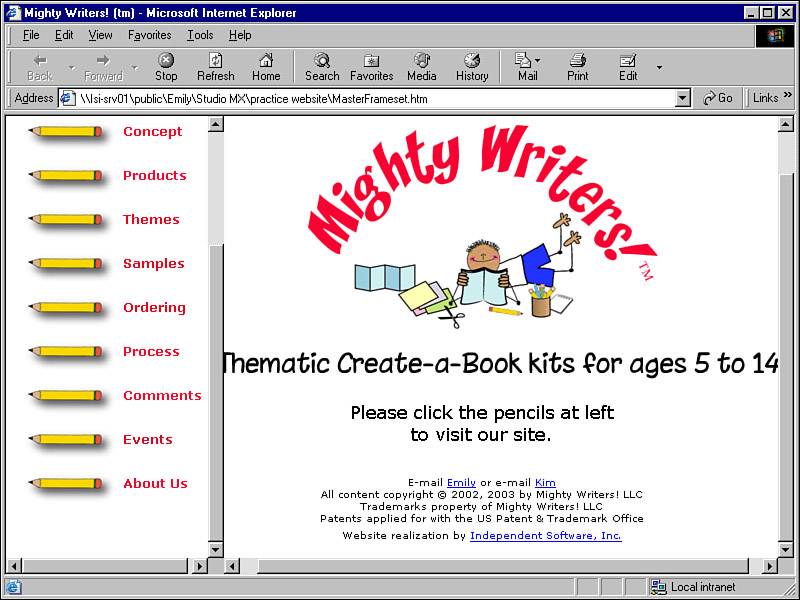The height and width of the screenshot is (600, 800).
Task: Expand the Mail button dropdown arrow
Action: point(537,61)
